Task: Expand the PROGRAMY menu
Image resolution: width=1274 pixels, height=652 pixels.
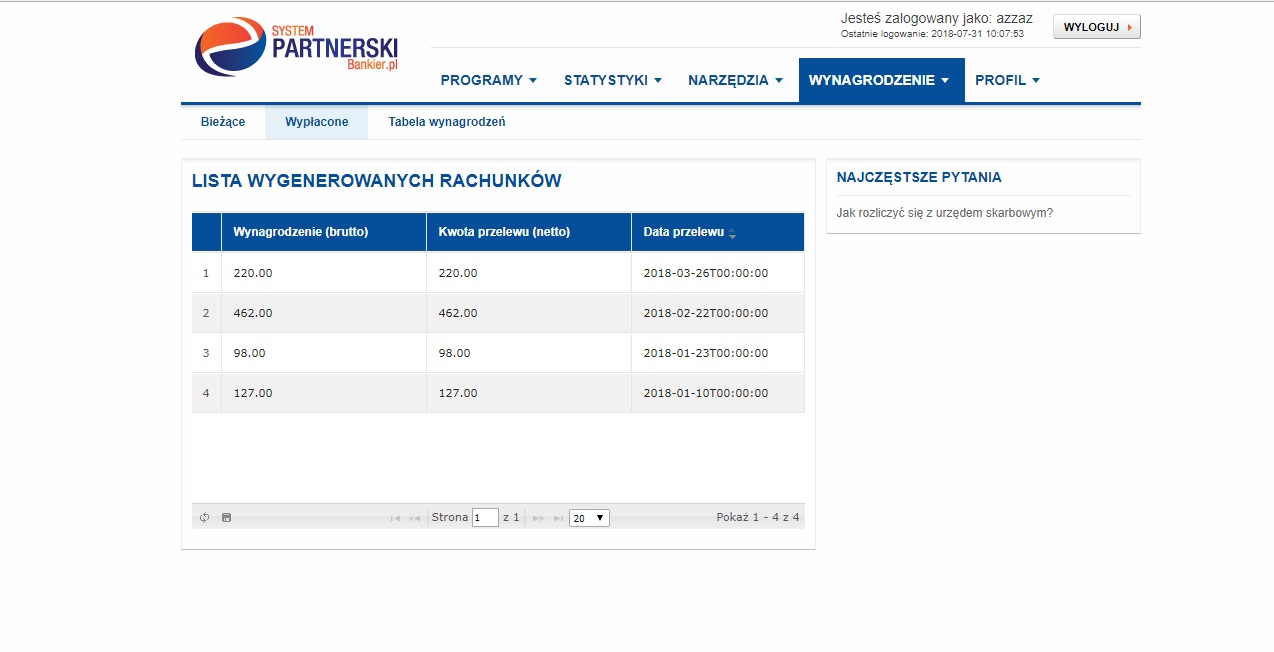Action: (489, 80)
